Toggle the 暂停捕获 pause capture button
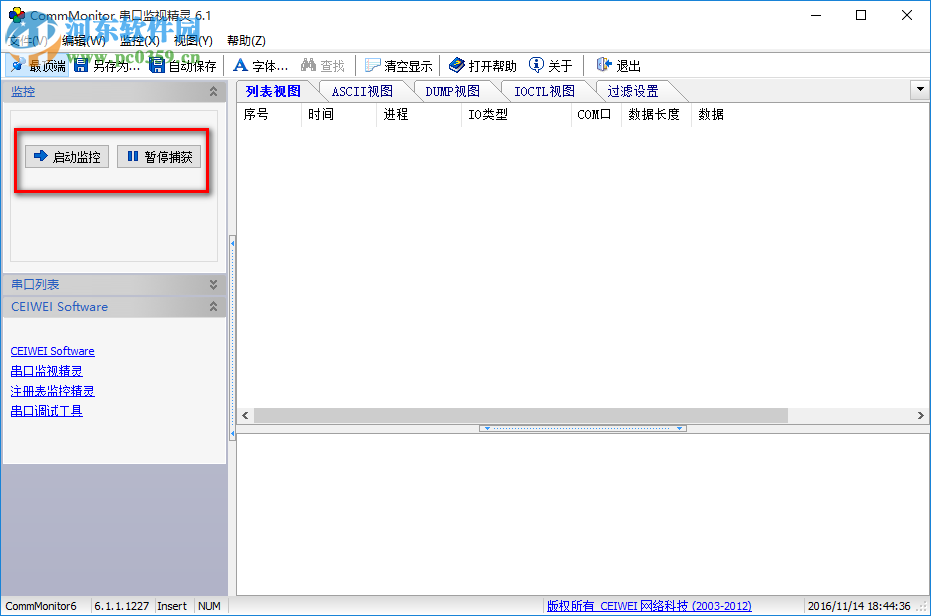 pyautogui.click(x=158, y=156)
